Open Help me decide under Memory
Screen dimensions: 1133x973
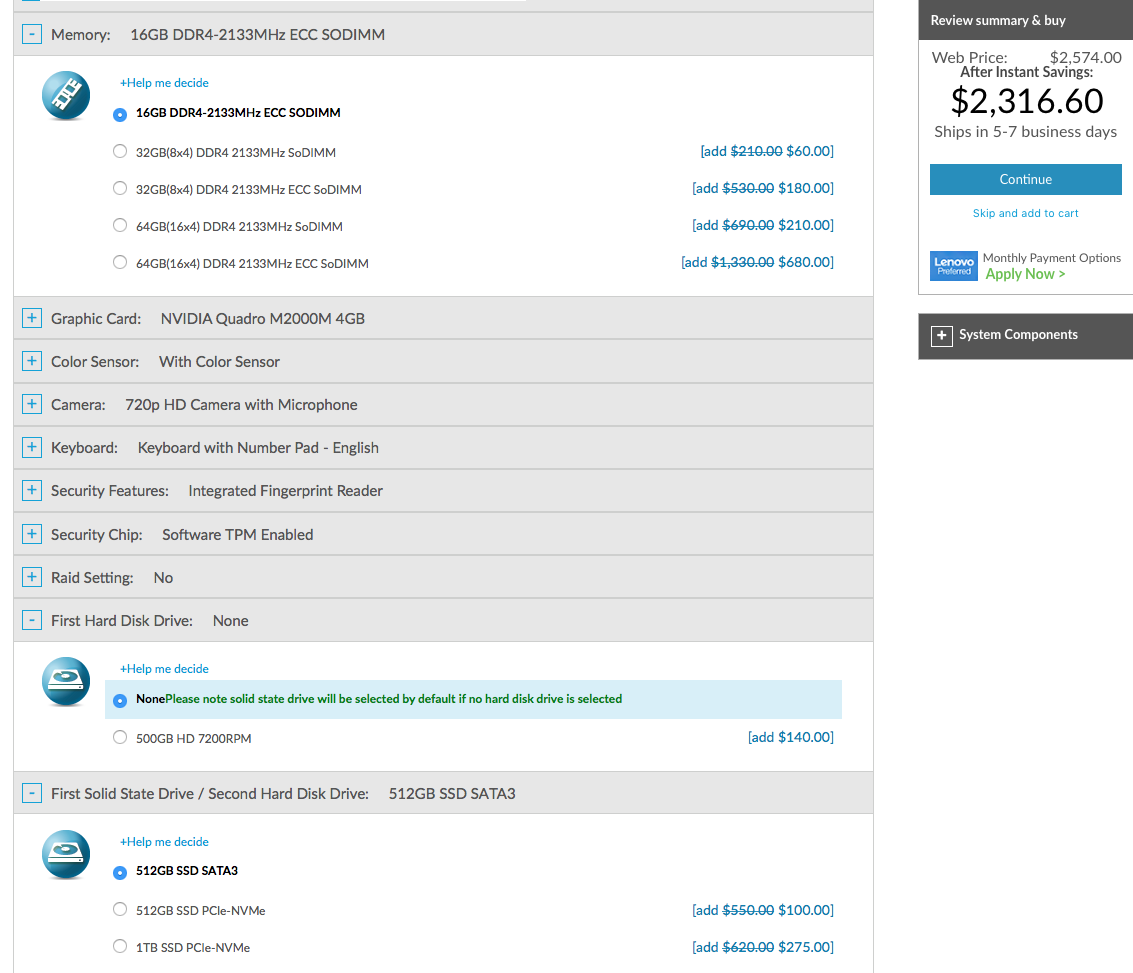click(x=164, y=83)
